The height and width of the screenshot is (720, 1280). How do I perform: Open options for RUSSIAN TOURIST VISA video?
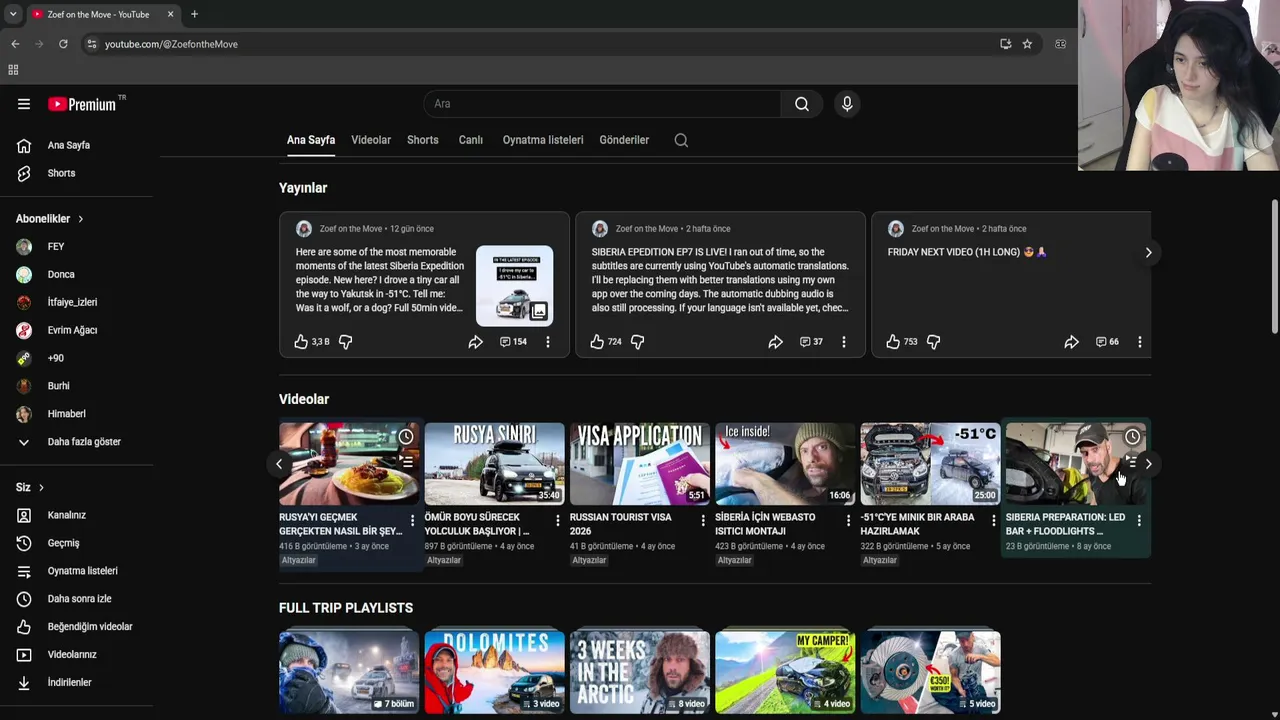(x=703, y=521)
